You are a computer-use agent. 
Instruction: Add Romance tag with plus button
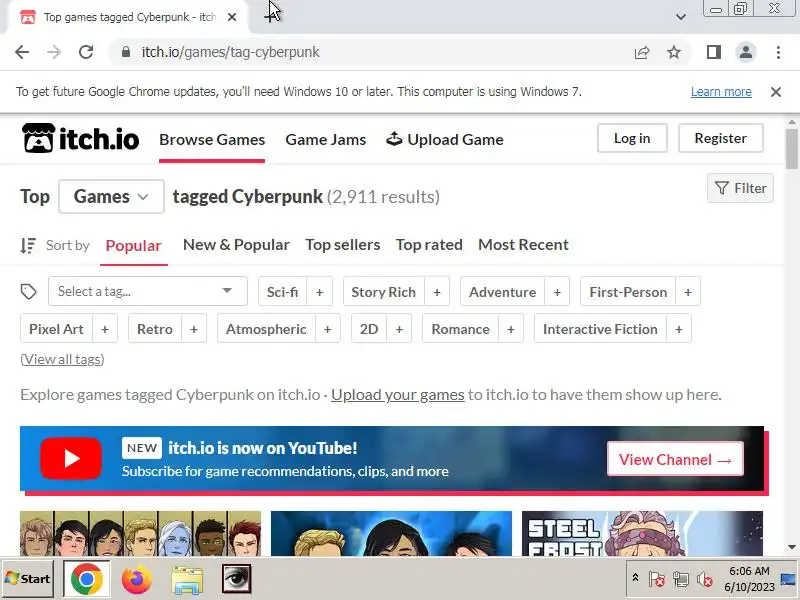coord(511,329)
